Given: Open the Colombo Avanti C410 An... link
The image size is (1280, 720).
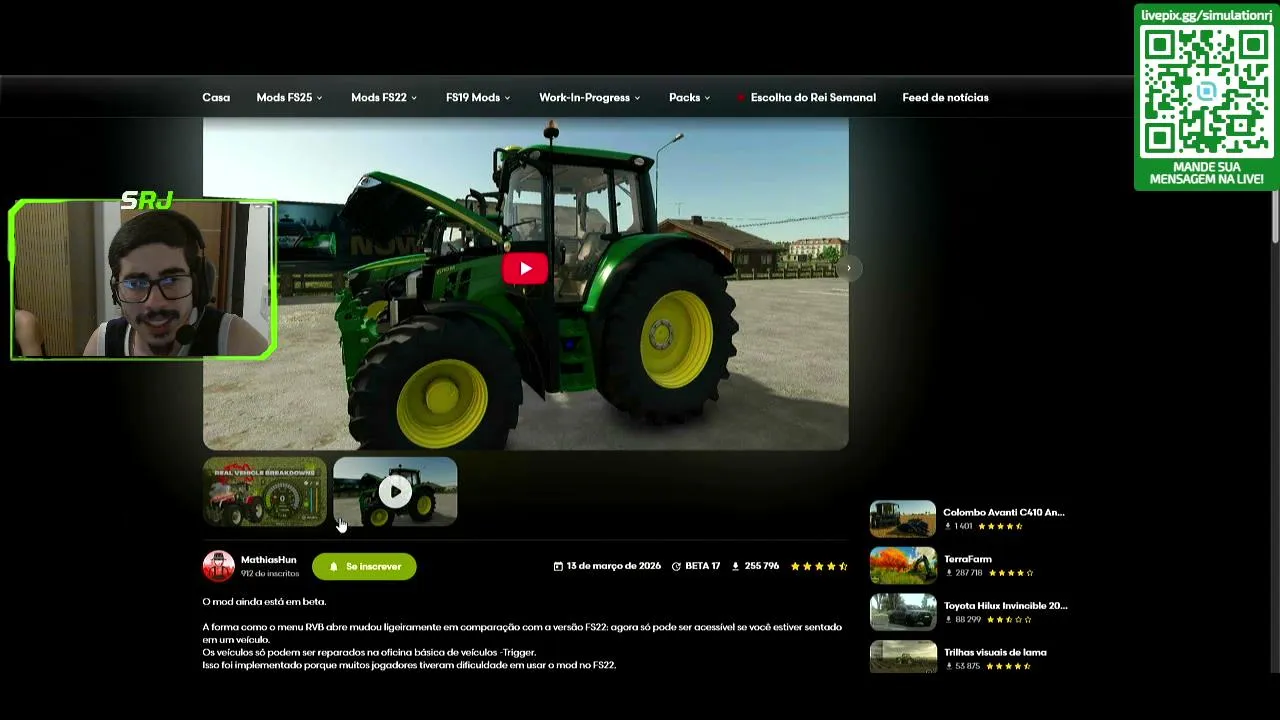Looking at the screenshot, I should coord(1003,512).
